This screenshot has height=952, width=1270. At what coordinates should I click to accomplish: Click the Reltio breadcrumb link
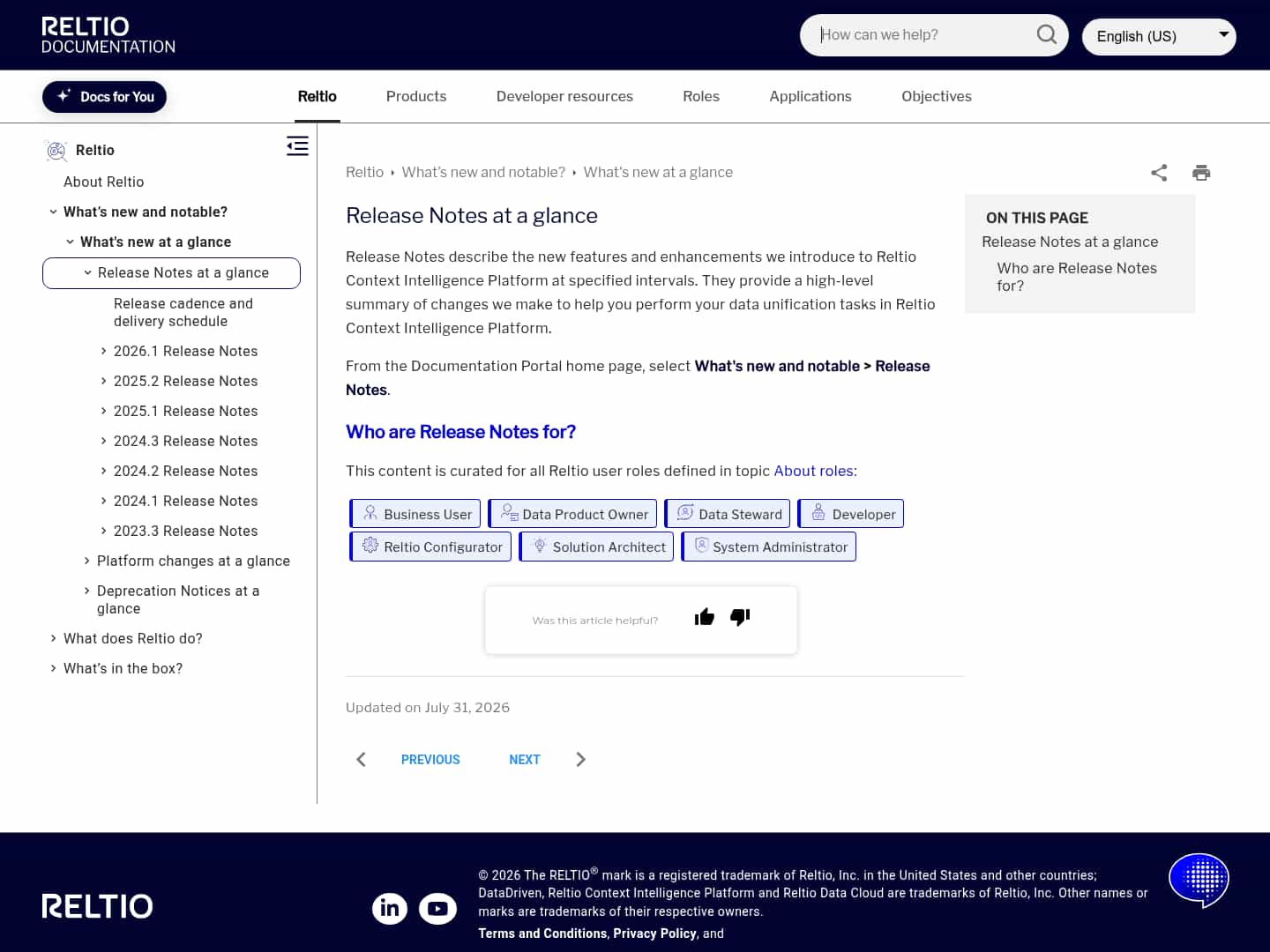364,172
